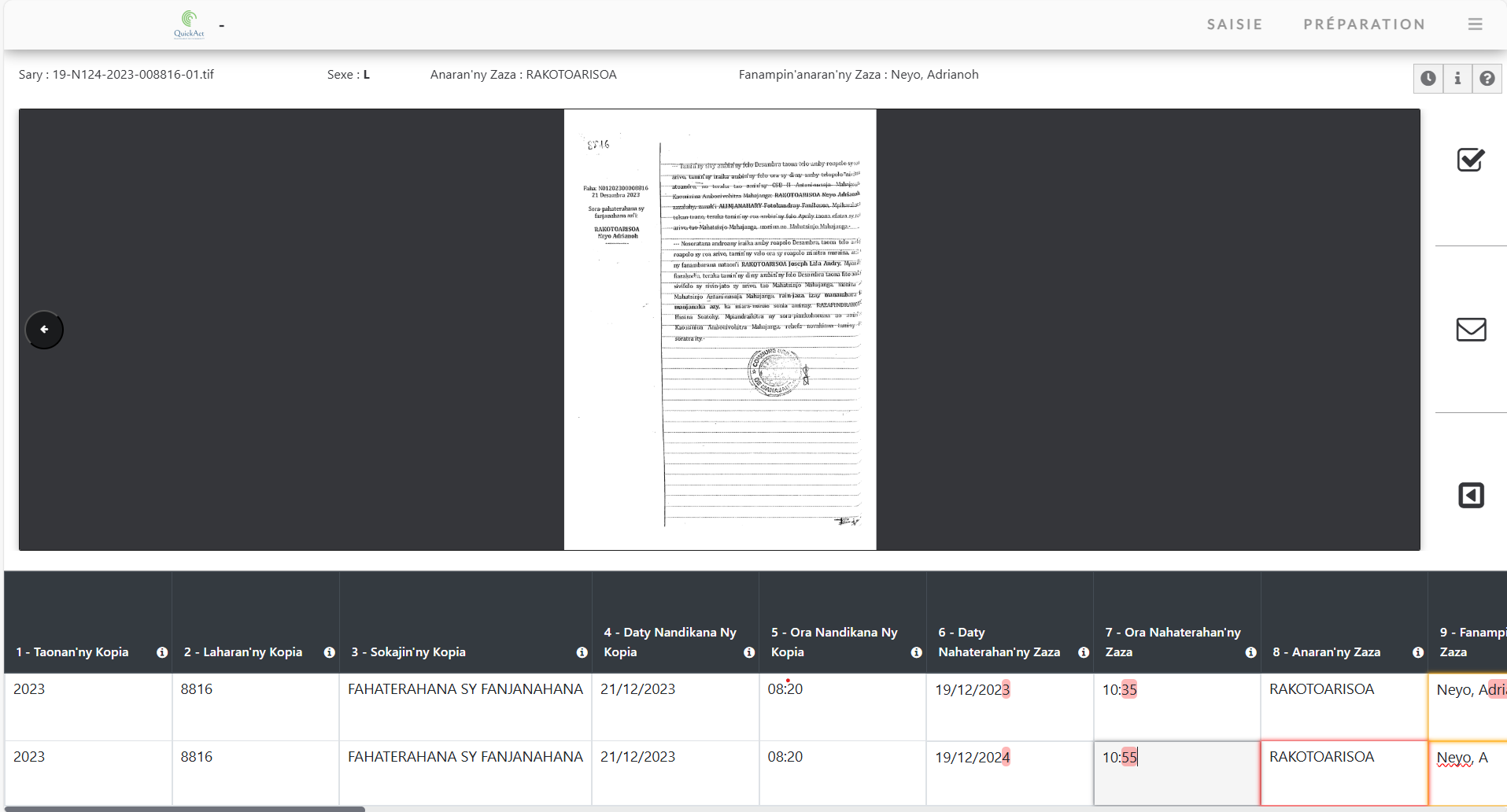Screen dimensions: 1507x812
Task: Click the circular left-arrow over the document viewer
Action: (x=44, y=330)
